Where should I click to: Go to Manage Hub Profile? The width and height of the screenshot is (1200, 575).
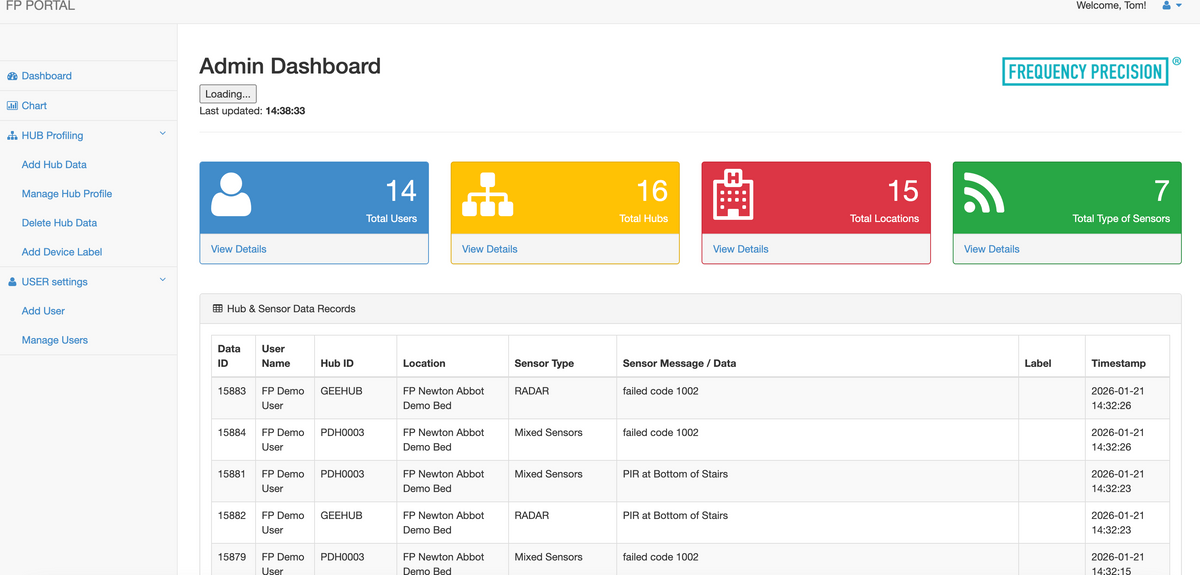(67, 193)
